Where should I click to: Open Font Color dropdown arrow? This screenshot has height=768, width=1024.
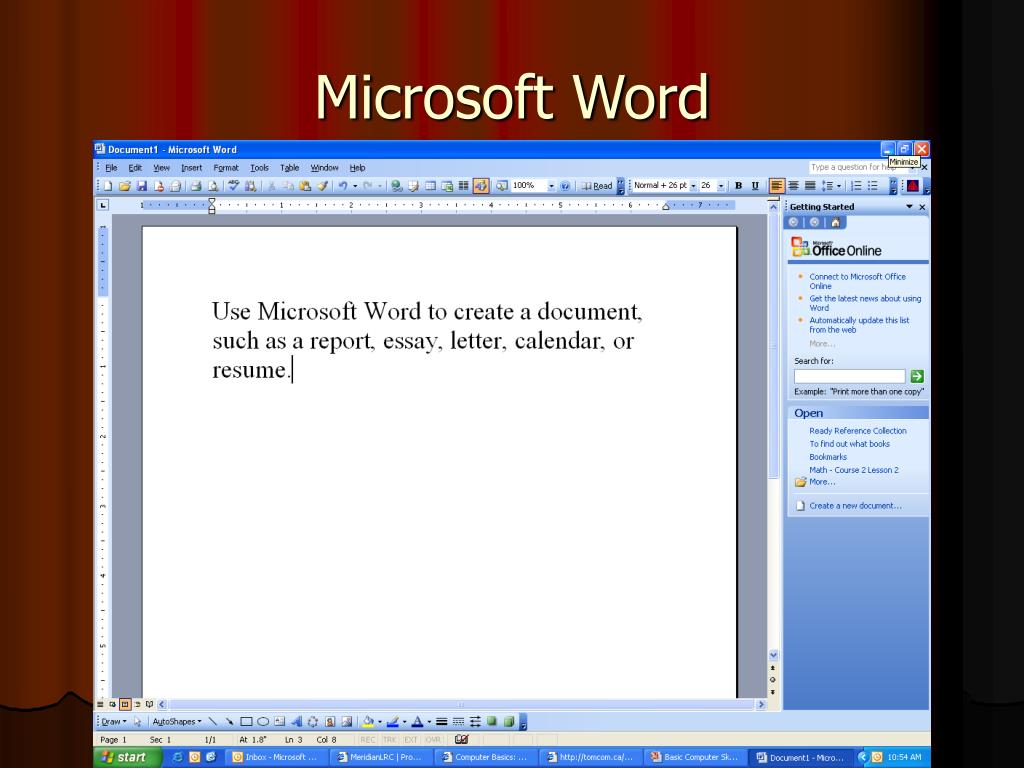pyautogui.click(x=430, y=722)
